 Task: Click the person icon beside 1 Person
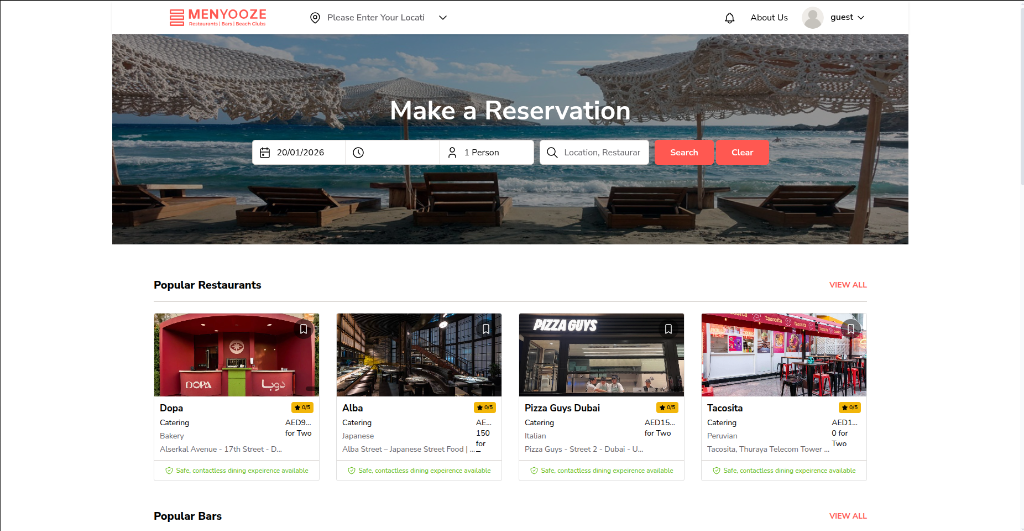[452, 152]
